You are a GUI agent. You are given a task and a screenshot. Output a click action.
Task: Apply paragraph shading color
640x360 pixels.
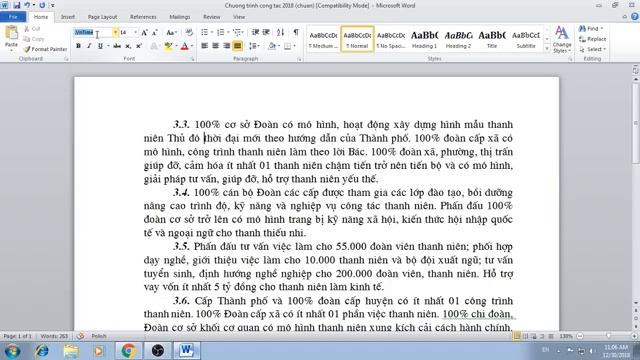click(x=272, y=46)
